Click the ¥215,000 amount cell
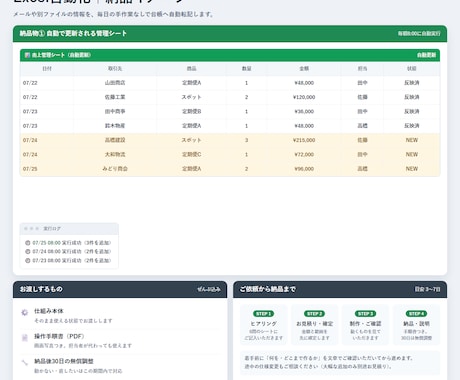The height and width of the screenshot is (380, 460). coord(304,140)
